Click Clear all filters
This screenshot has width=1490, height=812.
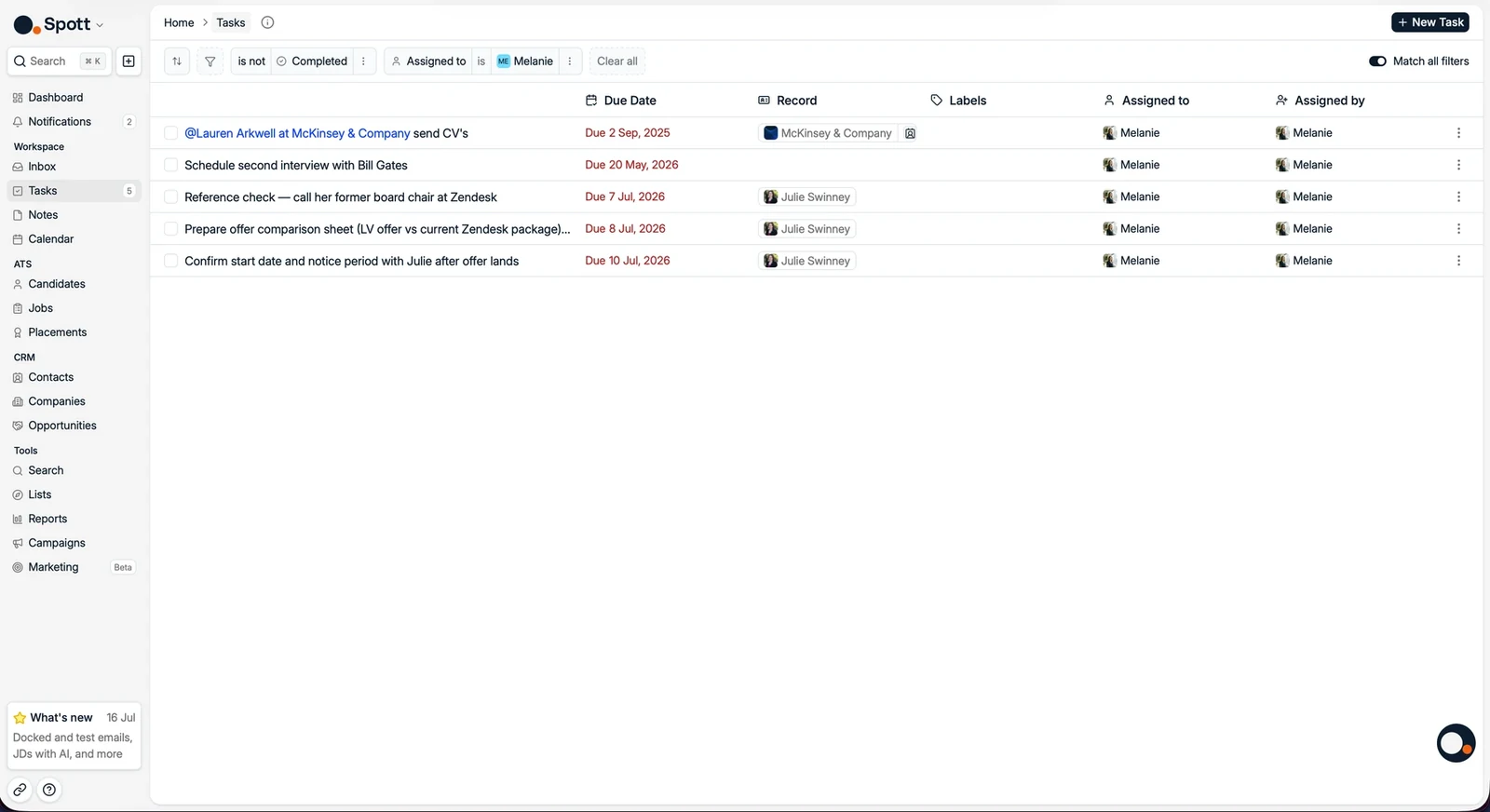[x=617, y=61]
